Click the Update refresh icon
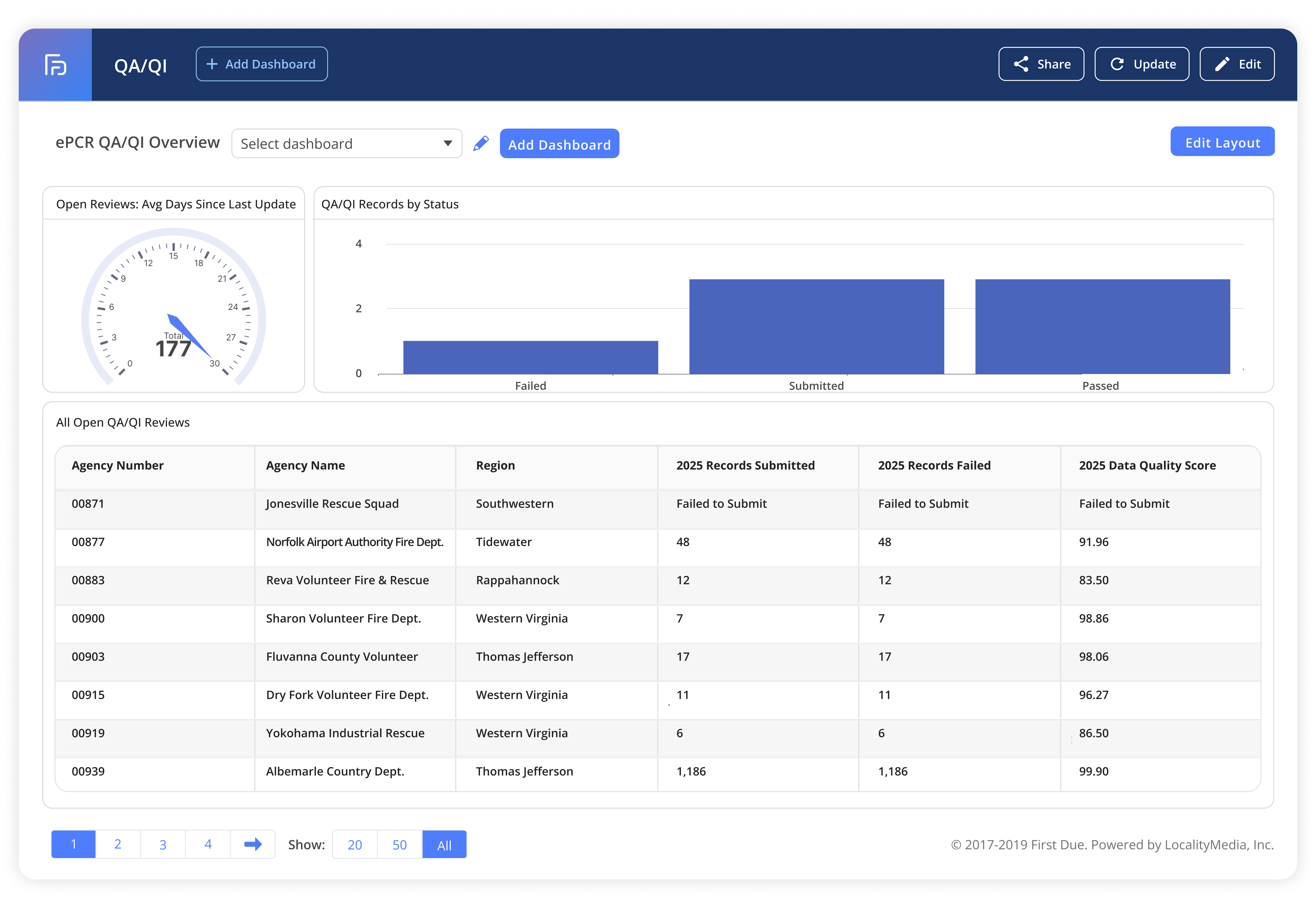 tap(1118, 64)
